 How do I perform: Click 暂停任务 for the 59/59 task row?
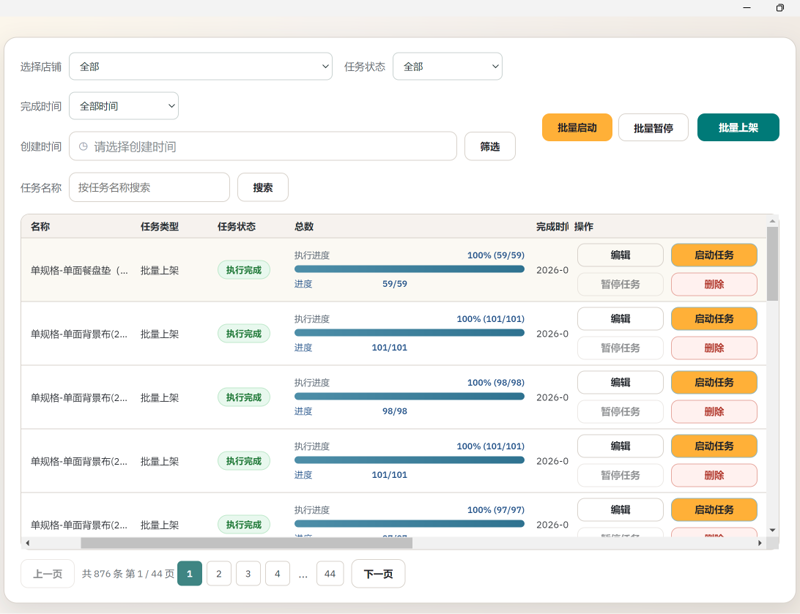(x=620, y=284)
